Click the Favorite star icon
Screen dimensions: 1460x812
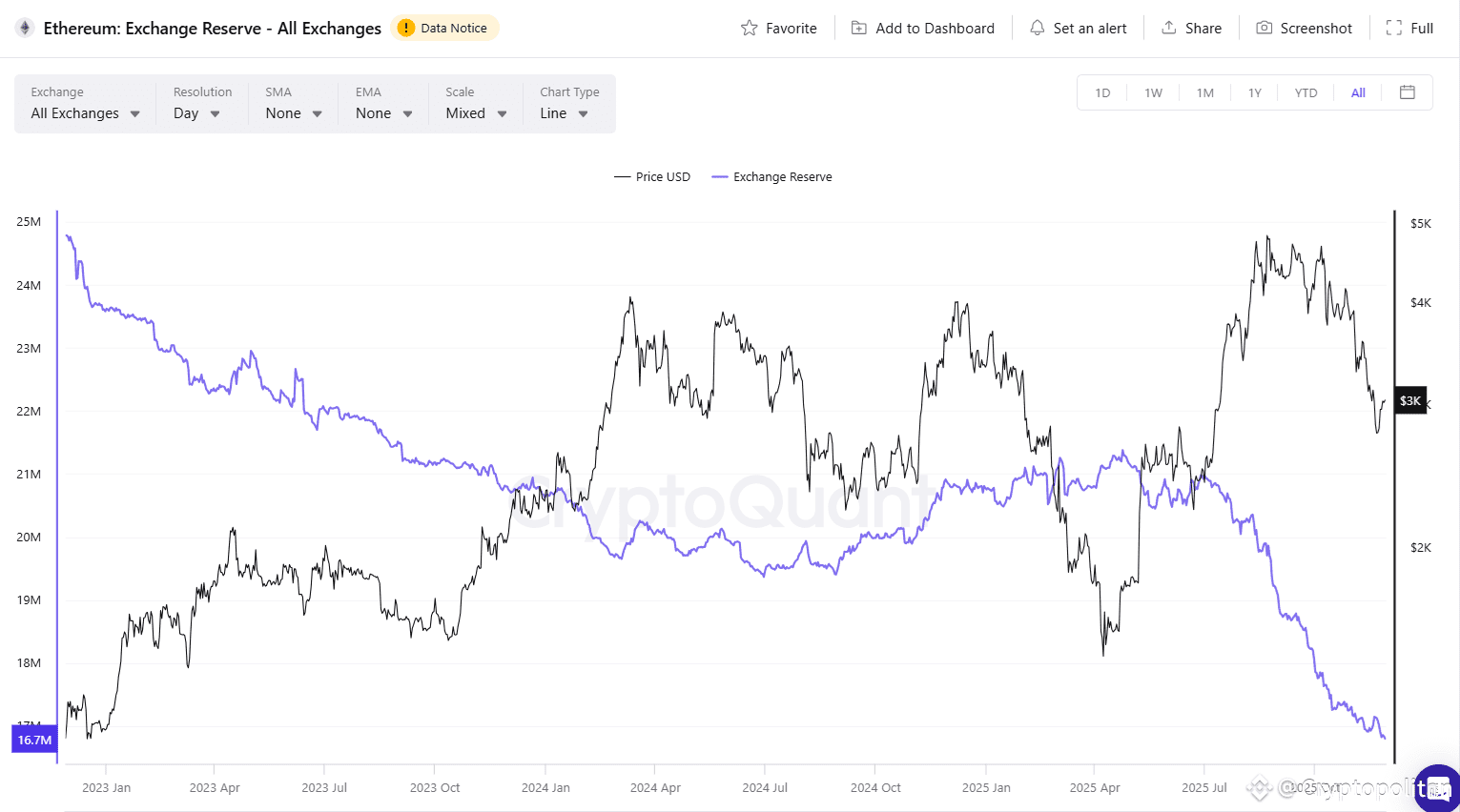point(751,28)
